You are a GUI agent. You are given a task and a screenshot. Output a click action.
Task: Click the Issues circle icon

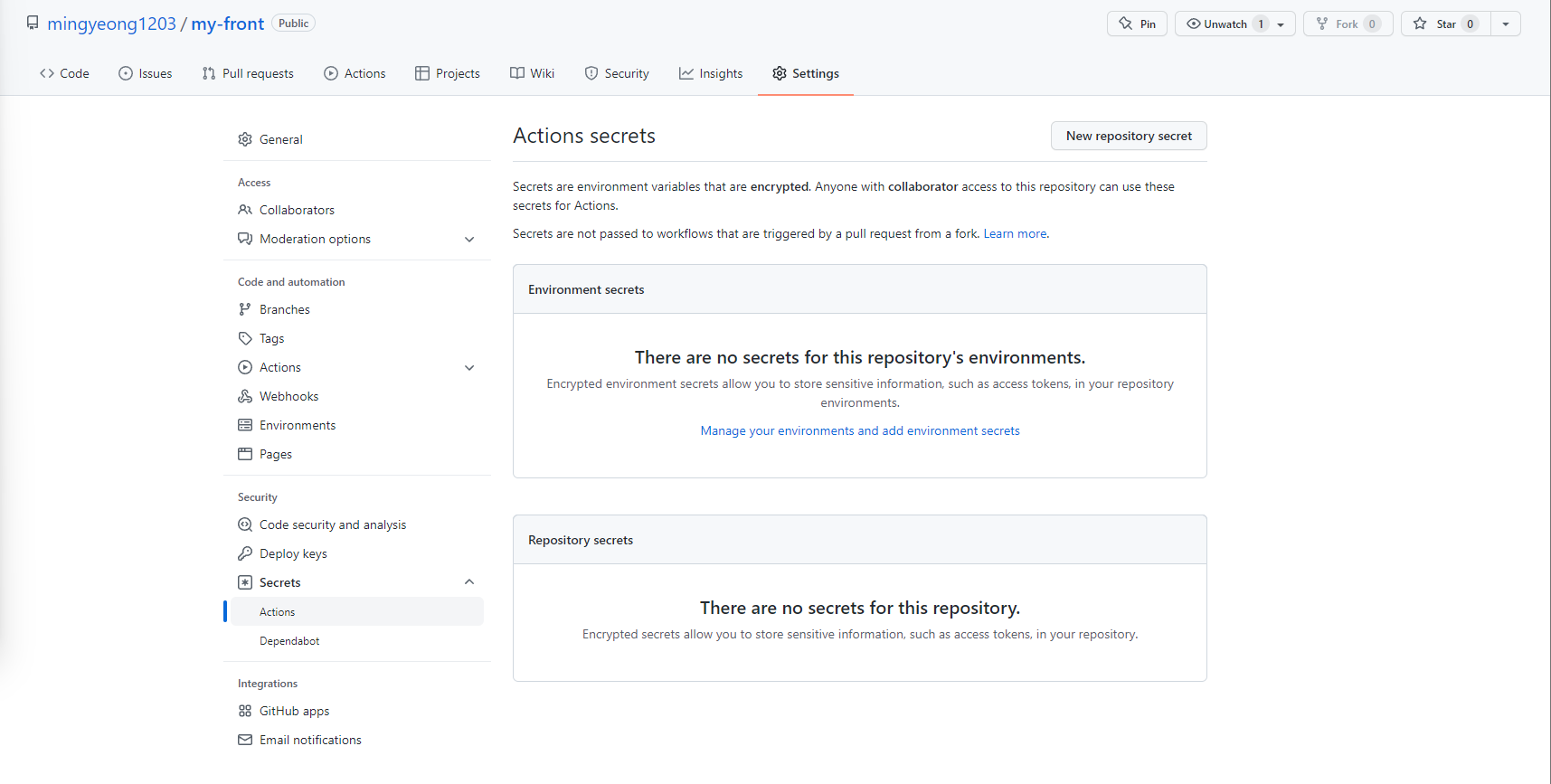tap(126, 73)
